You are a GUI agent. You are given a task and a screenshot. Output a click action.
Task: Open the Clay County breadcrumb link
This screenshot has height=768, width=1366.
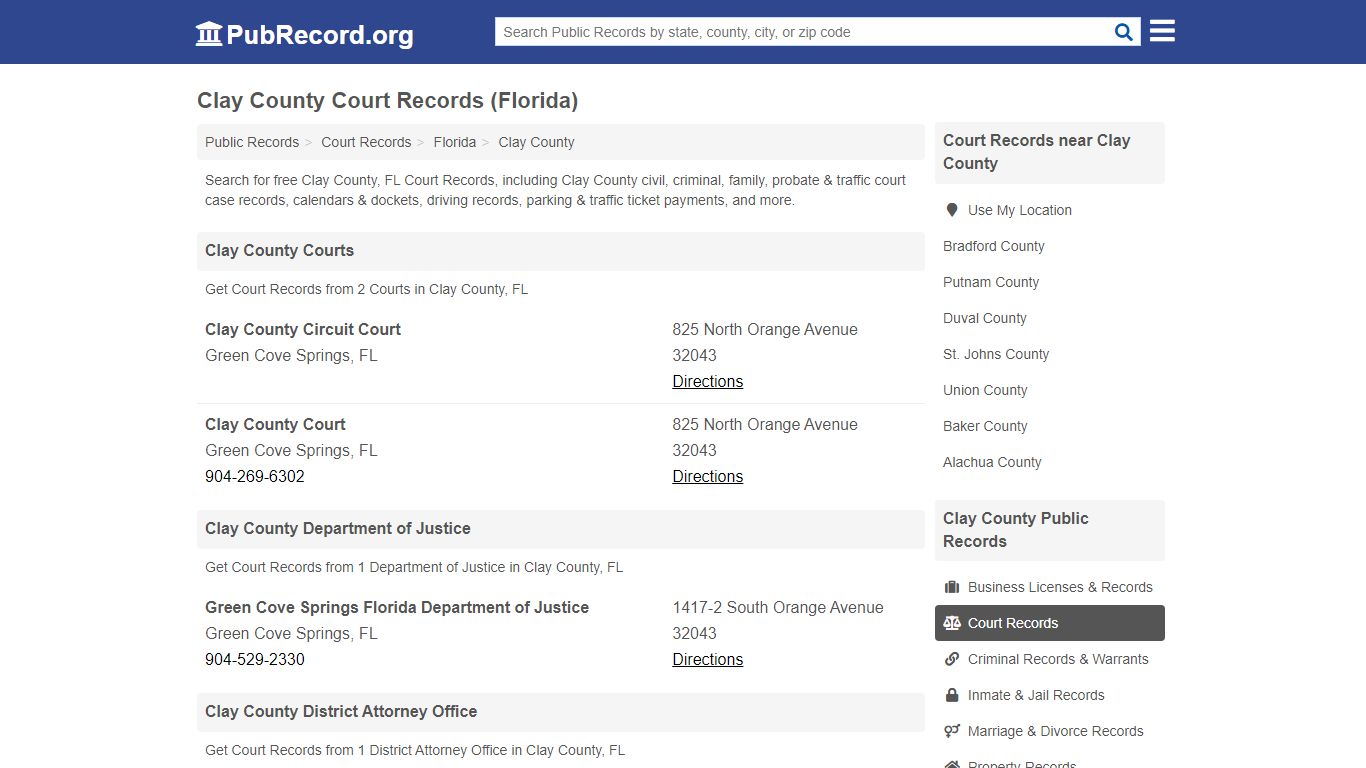[x=536, y=142]
